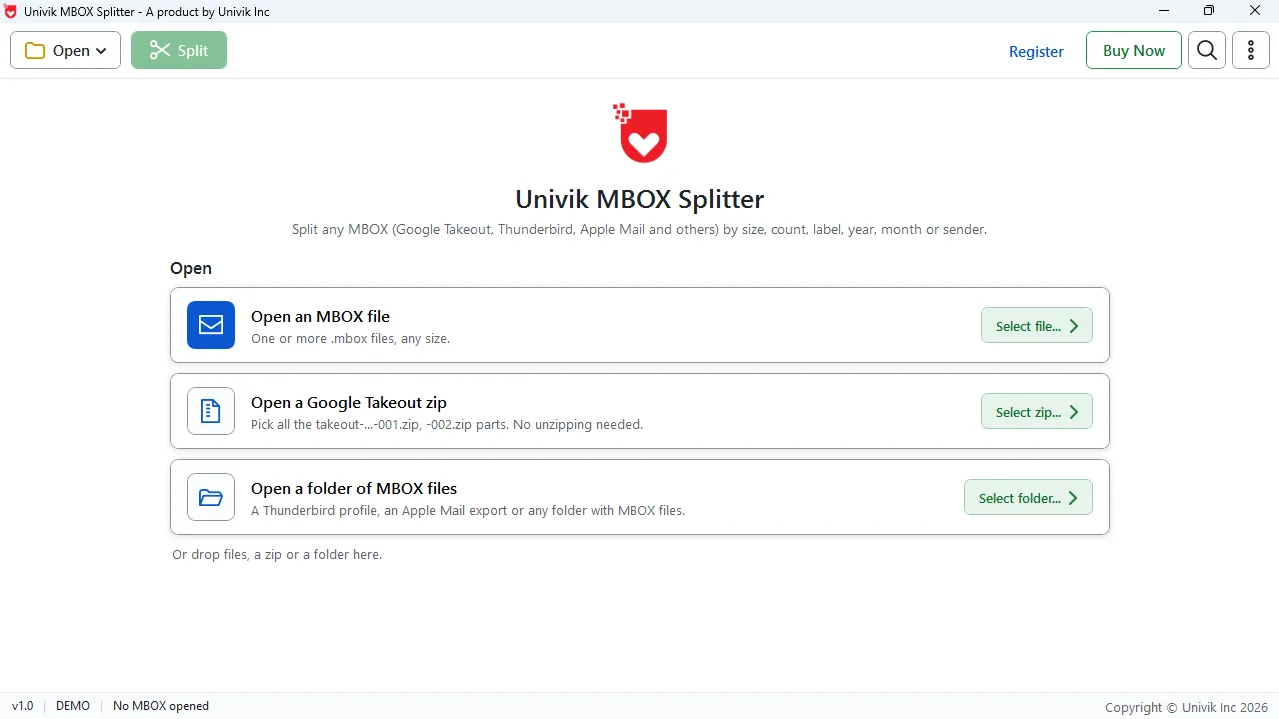Click the blue envelope MBOX icon

211,325
